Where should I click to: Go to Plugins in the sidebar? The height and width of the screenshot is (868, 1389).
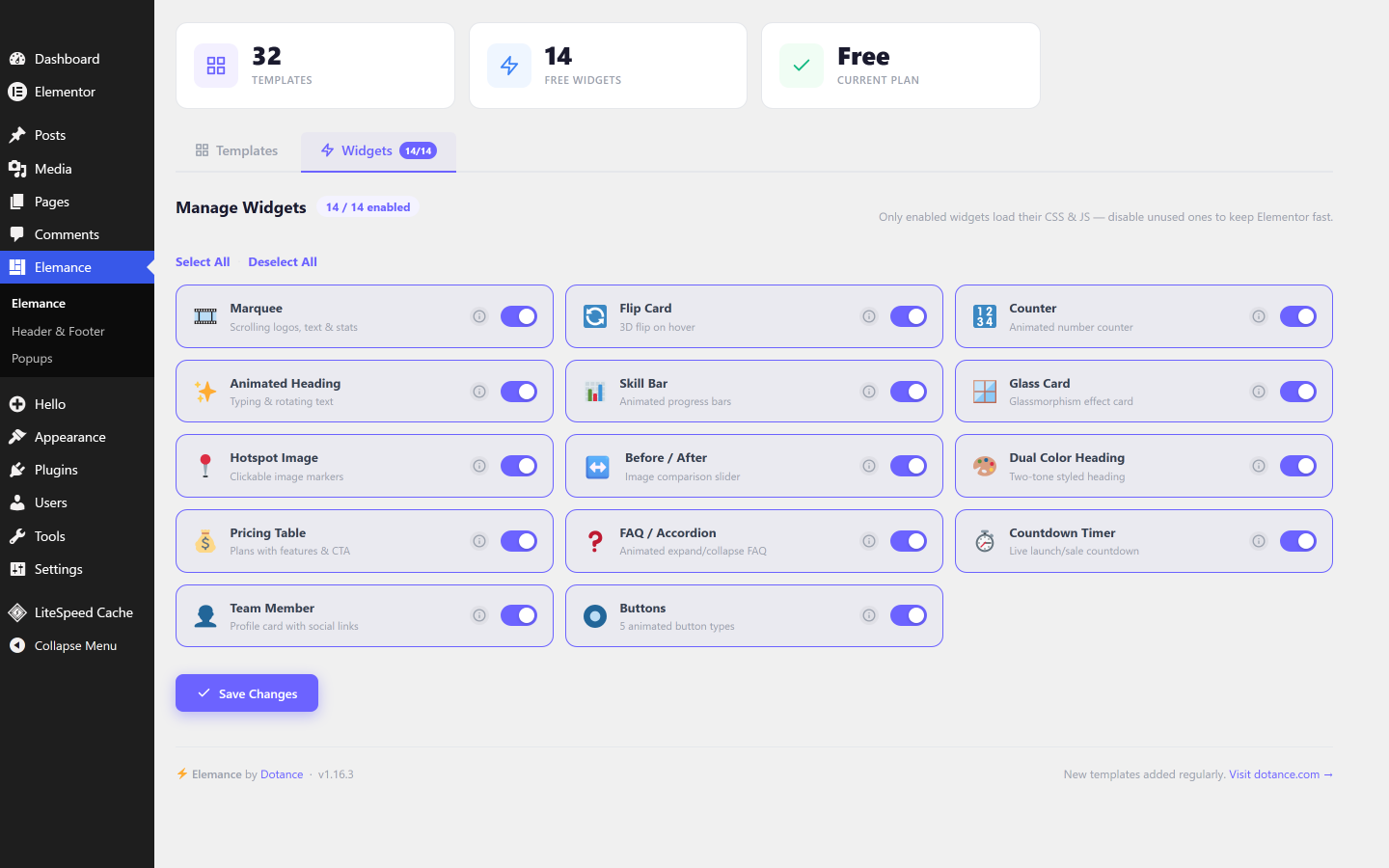[x=77, y=470]
